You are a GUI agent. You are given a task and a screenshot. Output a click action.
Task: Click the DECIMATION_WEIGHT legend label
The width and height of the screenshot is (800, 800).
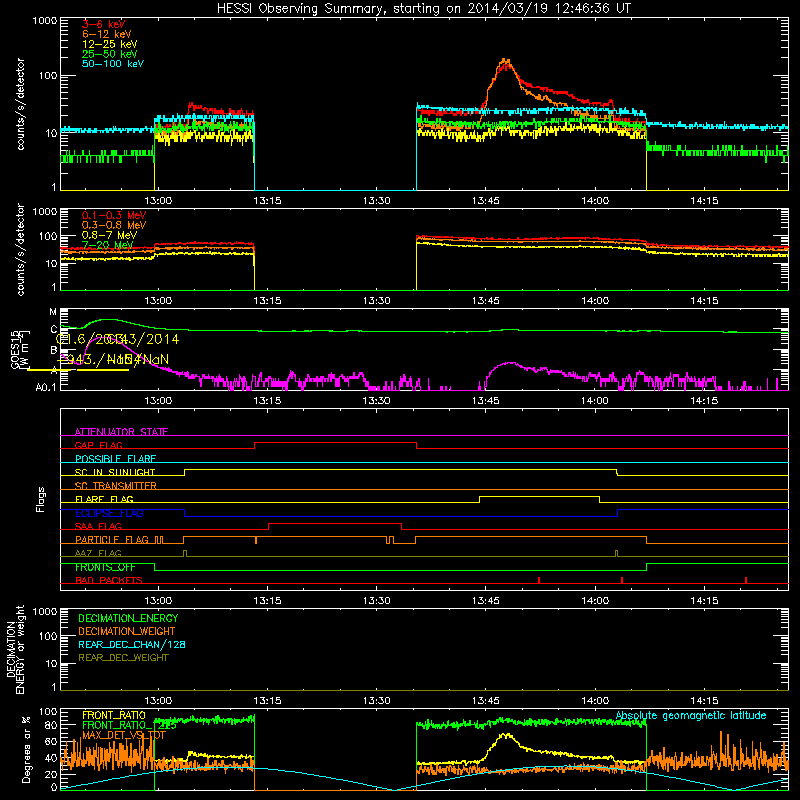tap(127, 631)
